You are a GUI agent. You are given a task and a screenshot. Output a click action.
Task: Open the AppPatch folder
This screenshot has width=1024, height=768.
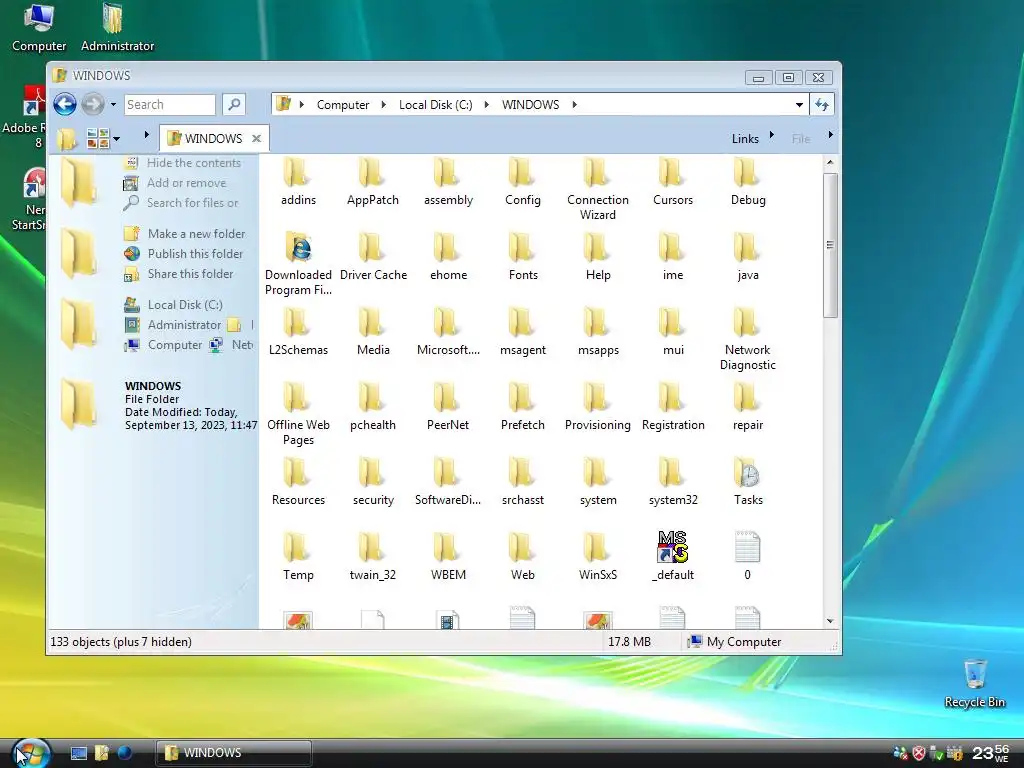(x=372, y=182)
